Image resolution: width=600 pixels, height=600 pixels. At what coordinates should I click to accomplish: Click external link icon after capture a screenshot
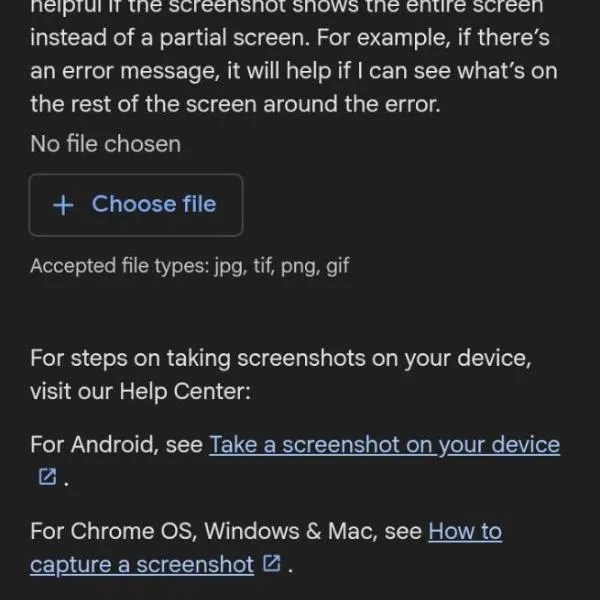[270, 564]
